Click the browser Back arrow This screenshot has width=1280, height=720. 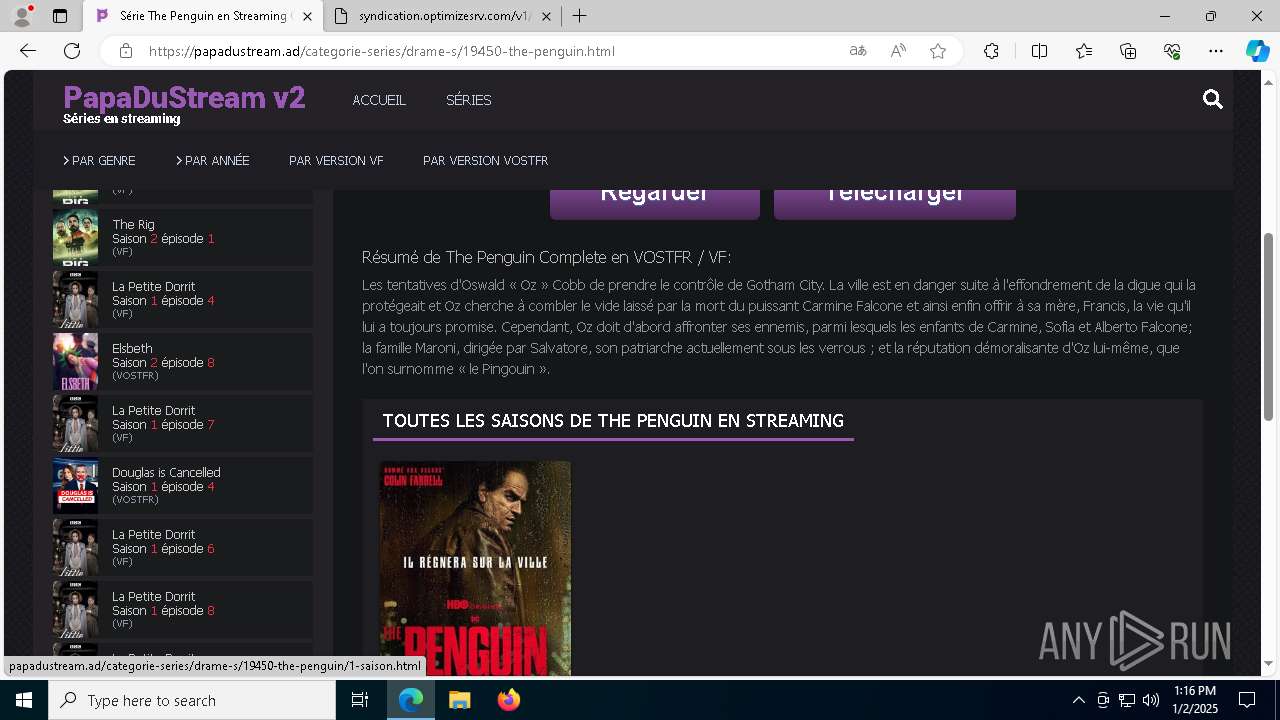pyautogui.click(x=28, y=51)
